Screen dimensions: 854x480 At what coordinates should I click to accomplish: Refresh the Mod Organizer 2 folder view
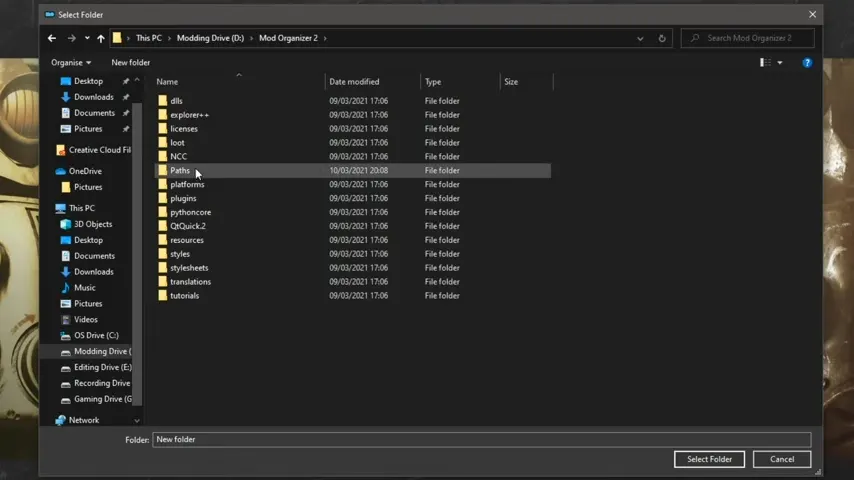click(x=662, y=38)
